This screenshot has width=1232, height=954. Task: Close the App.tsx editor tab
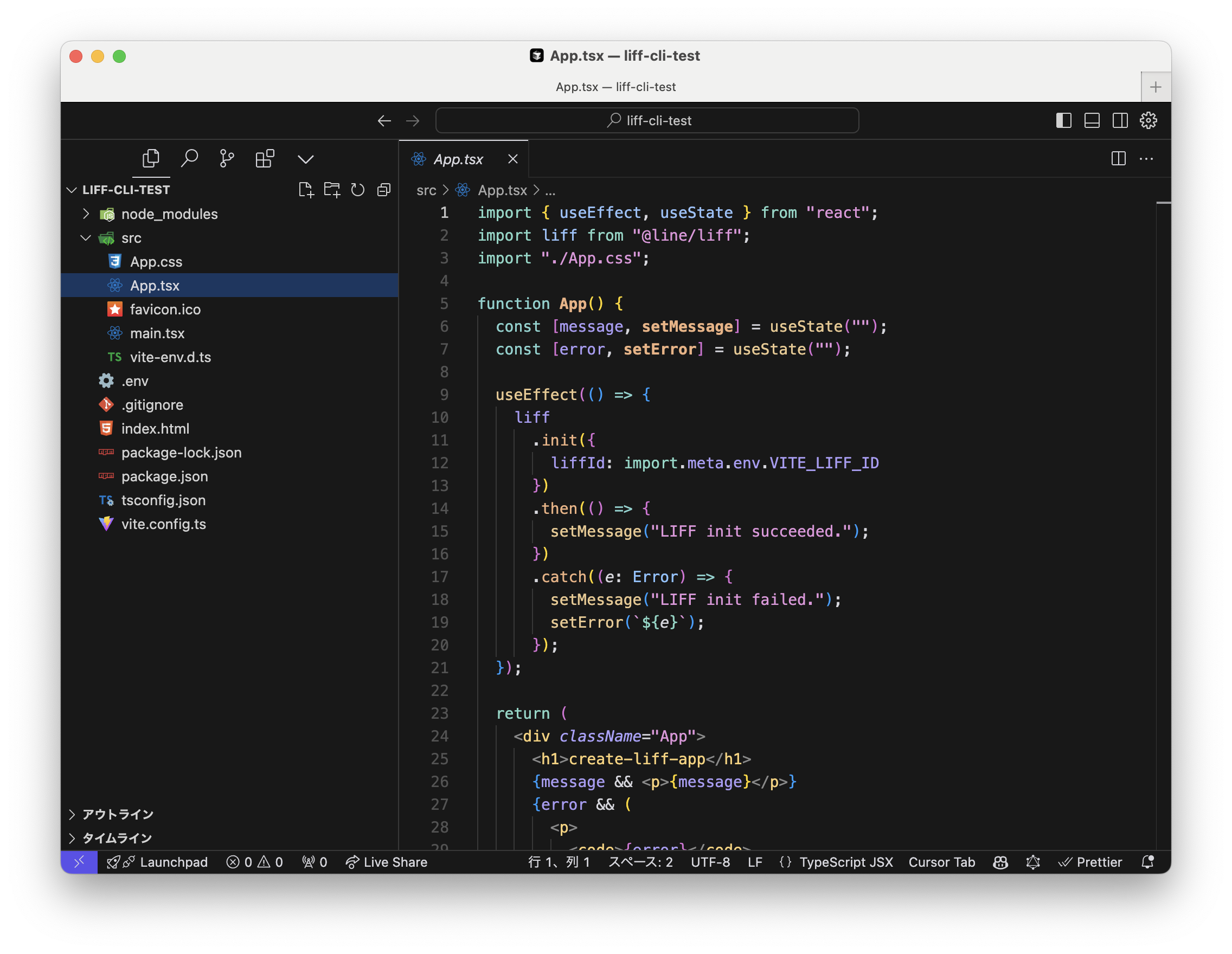coord(512,159)
